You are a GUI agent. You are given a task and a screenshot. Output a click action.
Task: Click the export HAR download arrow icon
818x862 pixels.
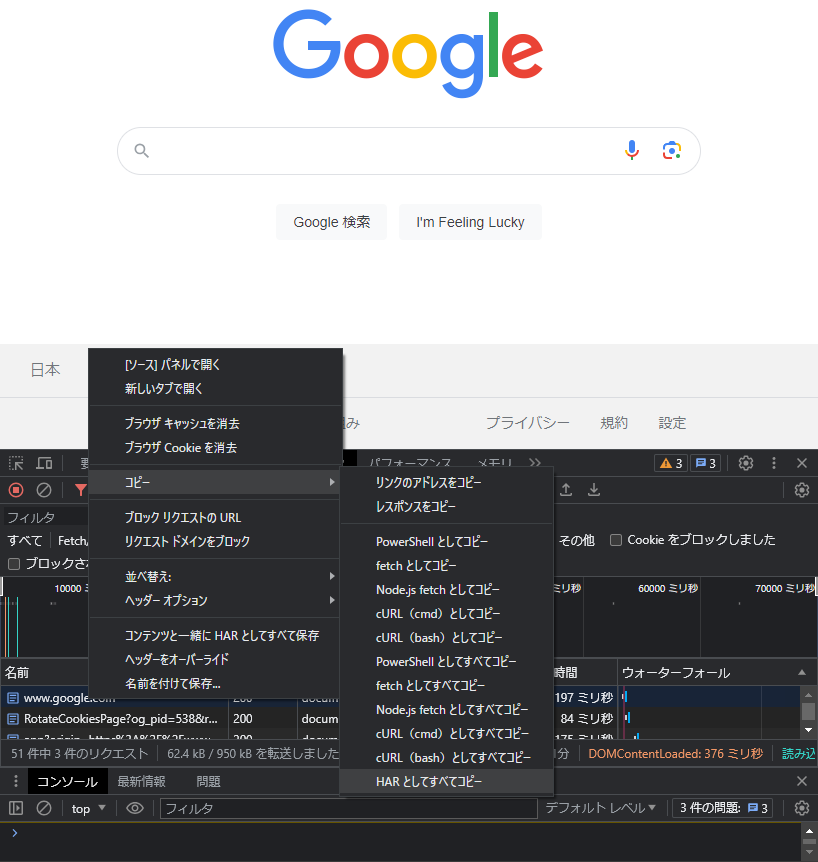point(594,489)
